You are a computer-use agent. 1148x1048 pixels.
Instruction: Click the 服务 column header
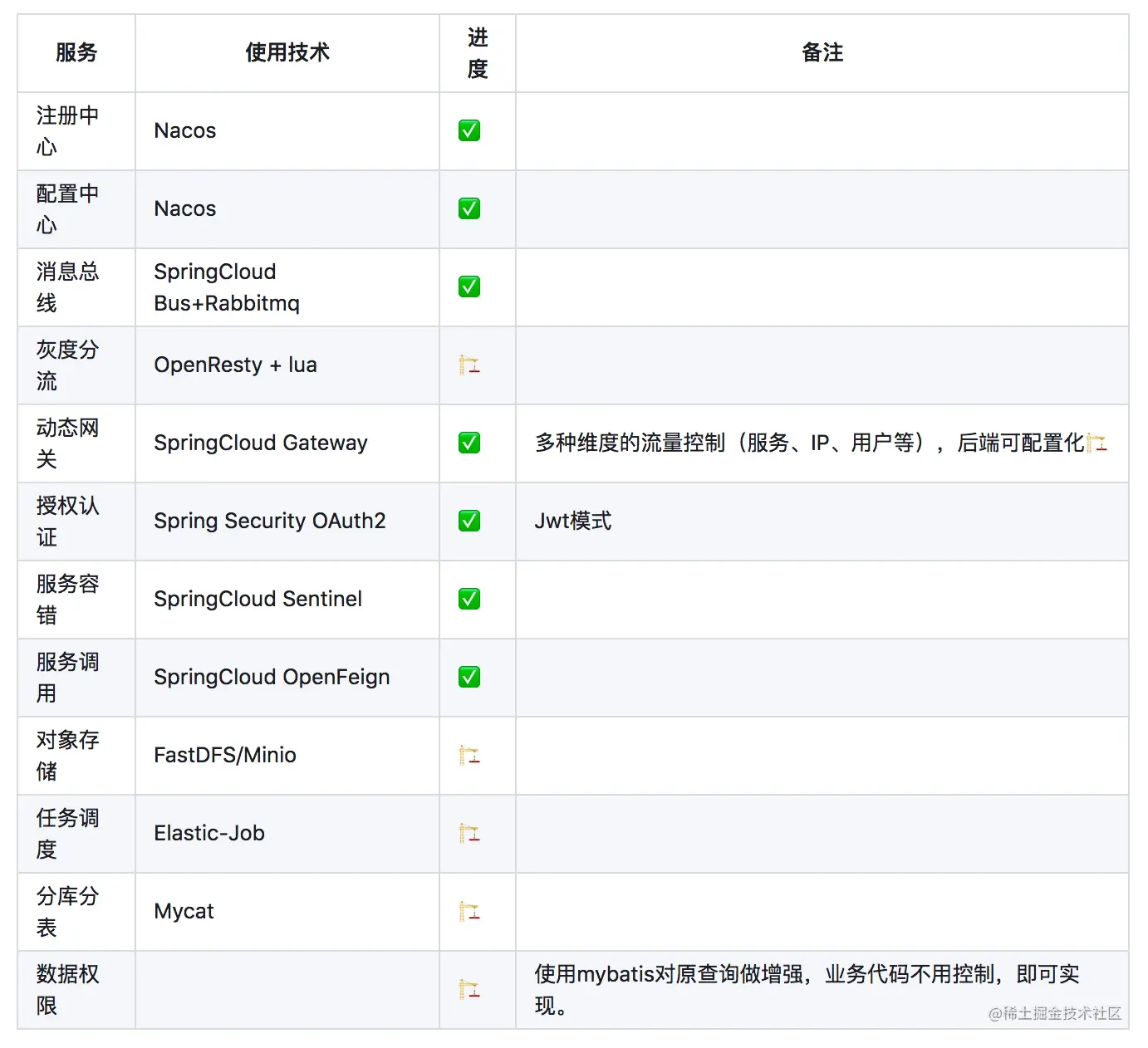[76, 52]
